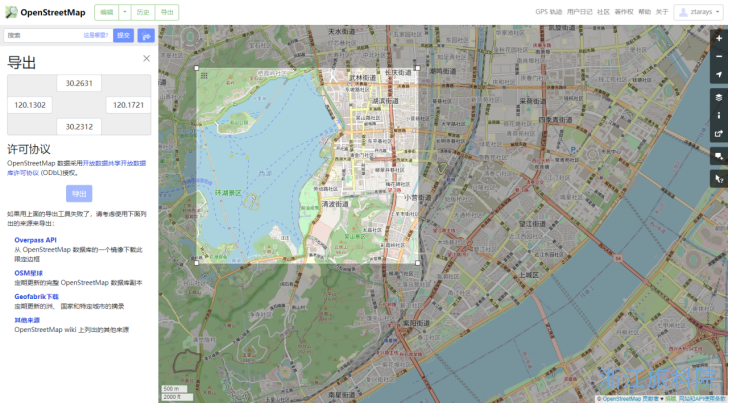Click the 环湖景区 label on the map
This screenshot has height=403, width=729.
coord(228,192)
